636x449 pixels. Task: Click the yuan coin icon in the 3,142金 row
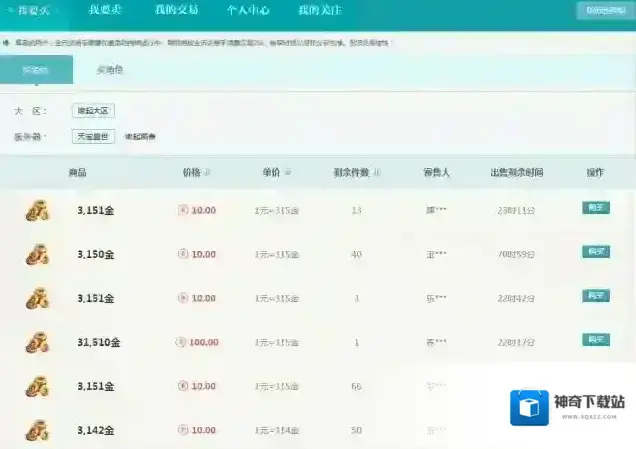[x=183, y=430]
